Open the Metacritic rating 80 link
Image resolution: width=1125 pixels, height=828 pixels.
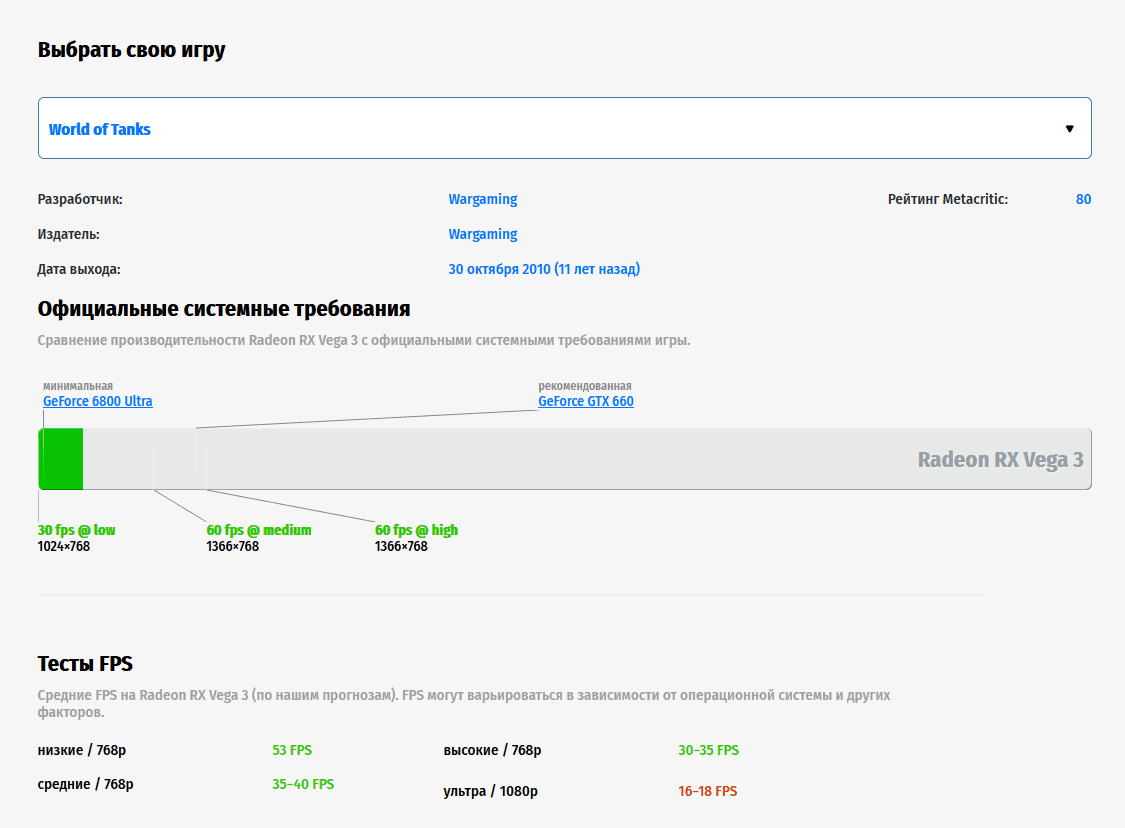pyautogui.click(x=1083, y=199)
